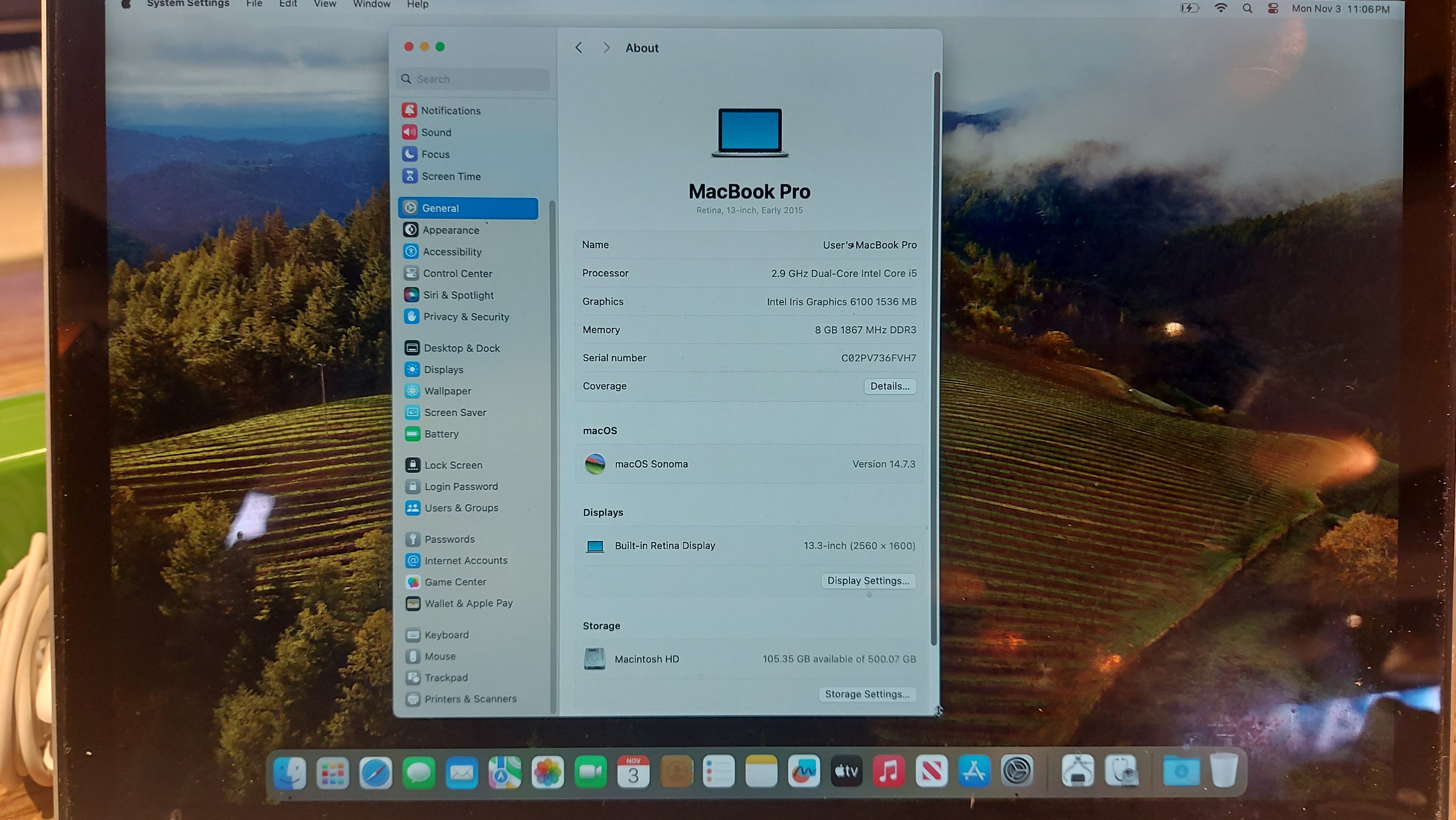Image resolution: width=1456 pixels, height=820 pixels.
Task: Open the Help menu
Action: (x=418, y=4)
